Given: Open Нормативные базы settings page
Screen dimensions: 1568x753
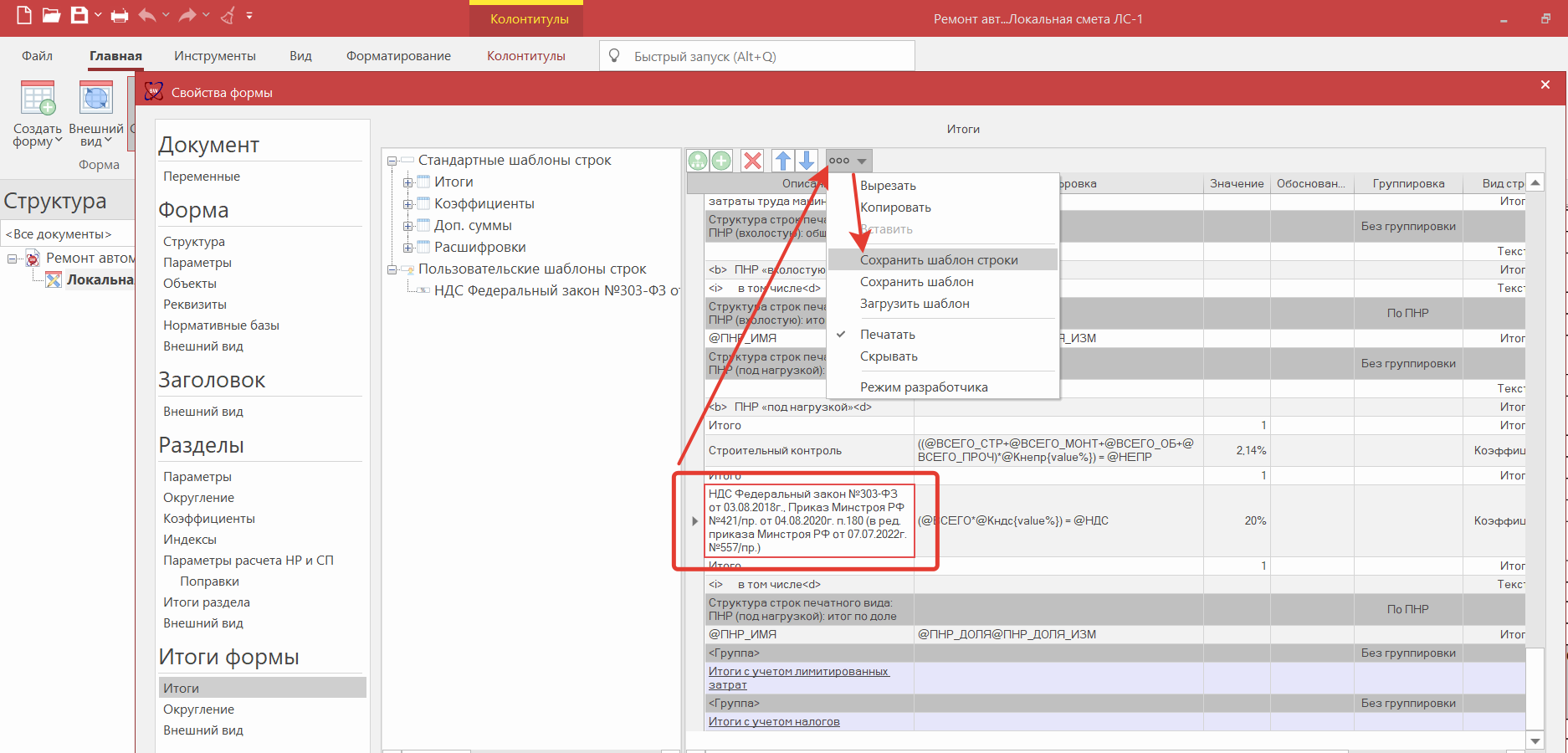Looking at the screenshot, I should tap(221, 325).
